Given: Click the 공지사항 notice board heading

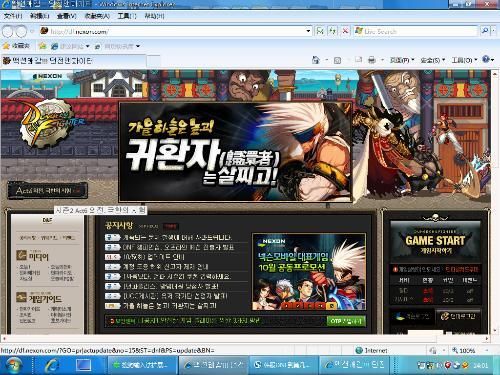Looking at the screenshot, I should click(119, 225).
